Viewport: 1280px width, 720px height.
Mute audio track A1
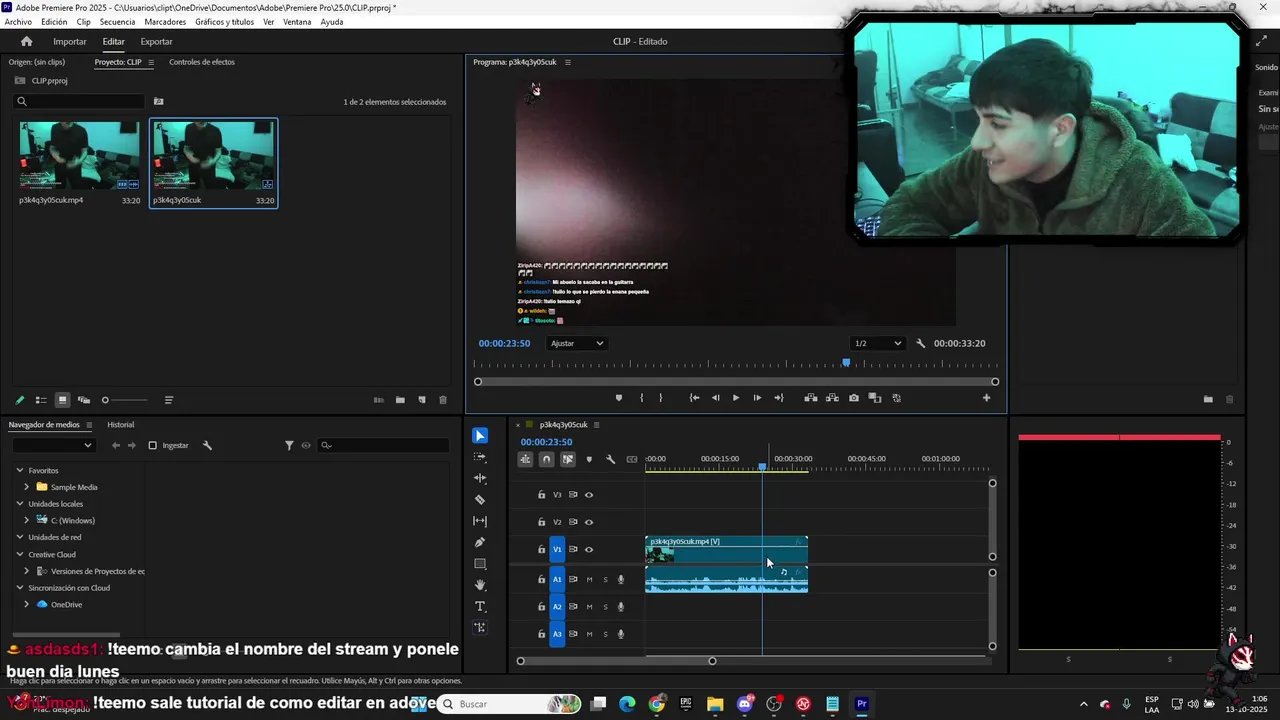(589, 579)
